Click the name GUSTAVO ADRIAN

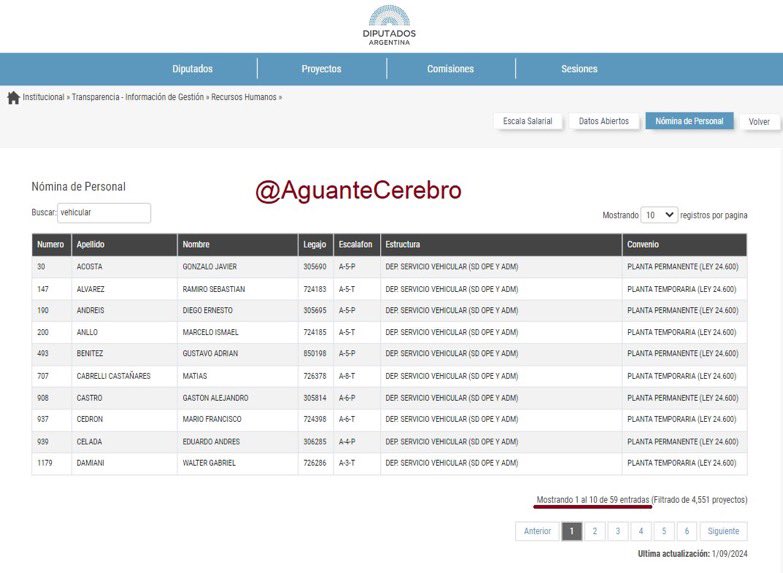click(x=210, y=353)
